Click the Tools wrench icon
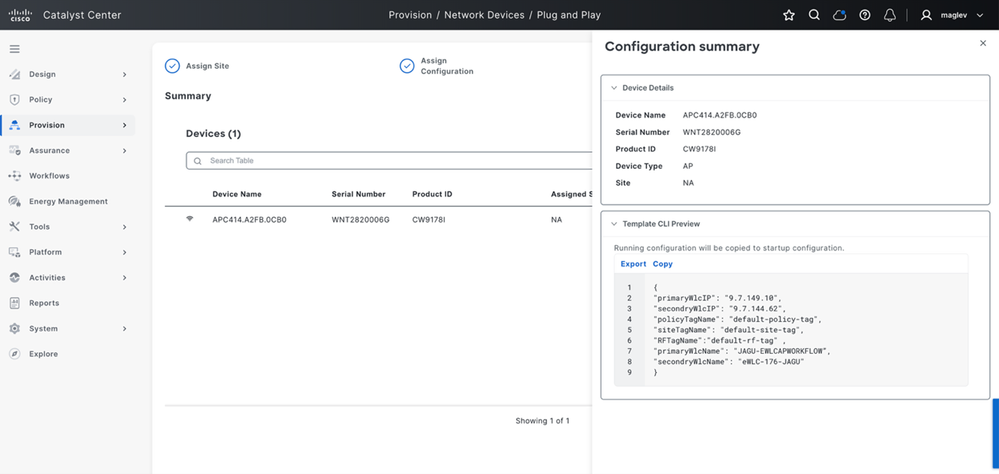Screen dimensions: 999x474 [15, 227]
